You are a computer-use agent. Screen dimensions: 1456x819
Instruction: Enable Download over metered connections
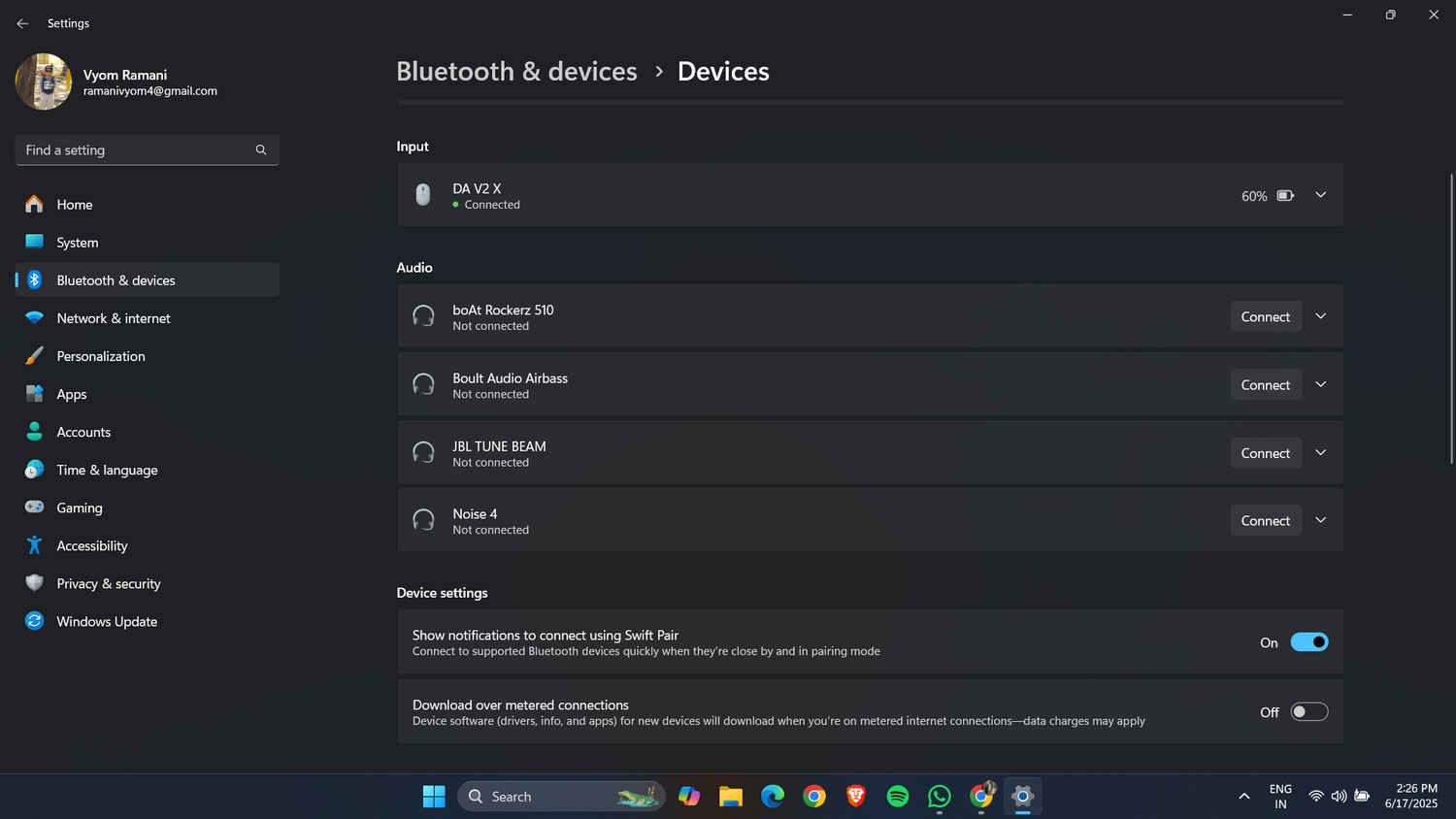click(x=1308, y=712)
